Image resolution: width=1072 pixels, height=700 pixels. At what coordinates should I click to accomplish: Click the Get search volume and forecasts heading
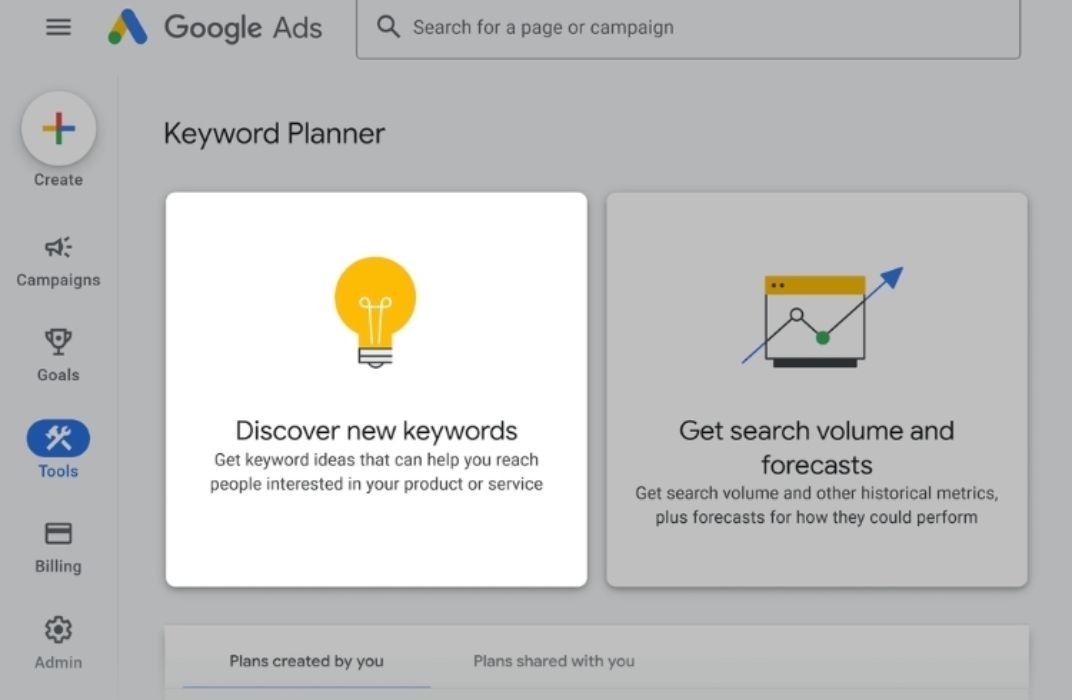(x=816, y=447)
